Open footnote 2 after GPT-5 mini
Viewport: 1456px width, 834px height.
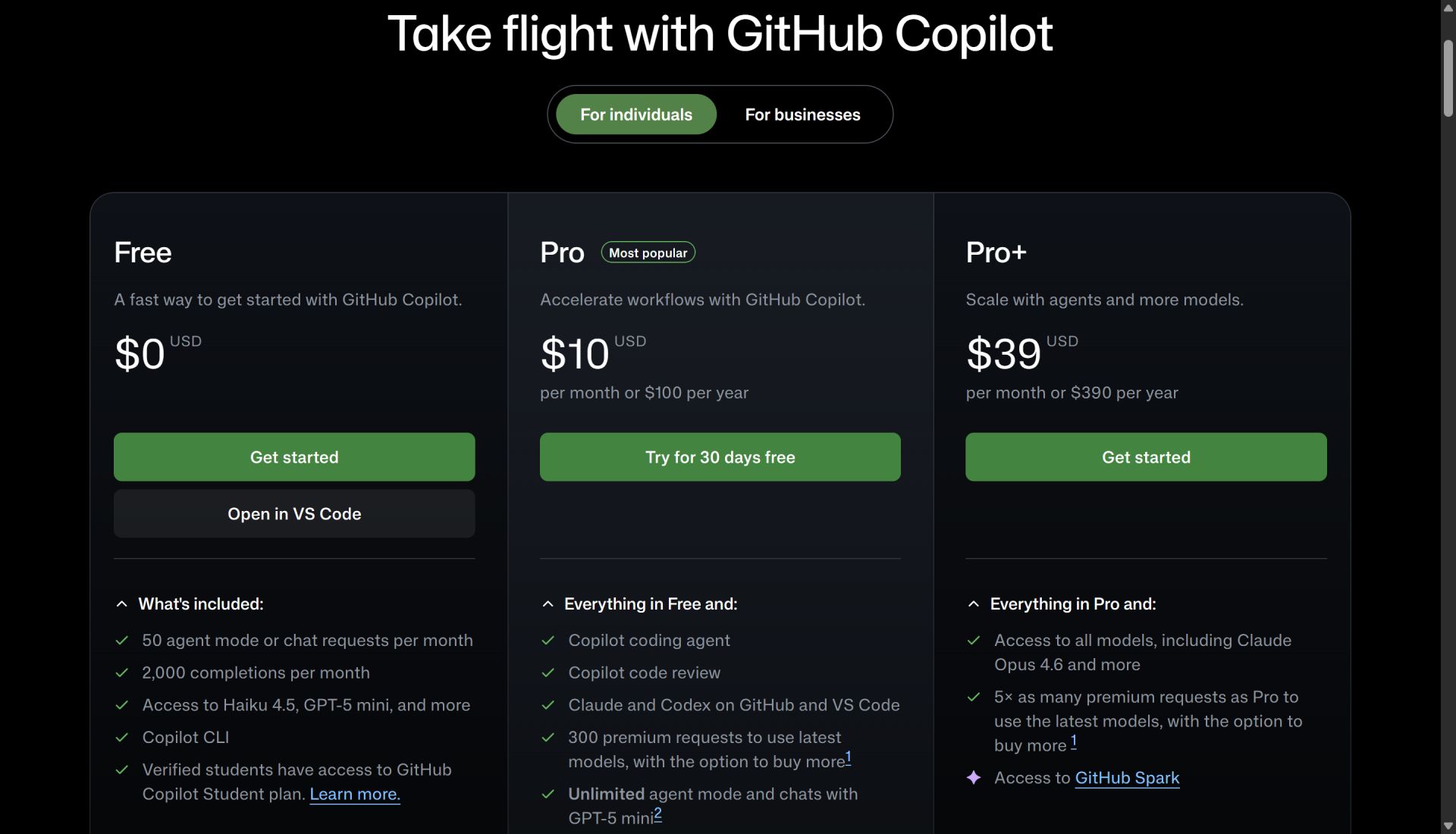coord(657,814)
